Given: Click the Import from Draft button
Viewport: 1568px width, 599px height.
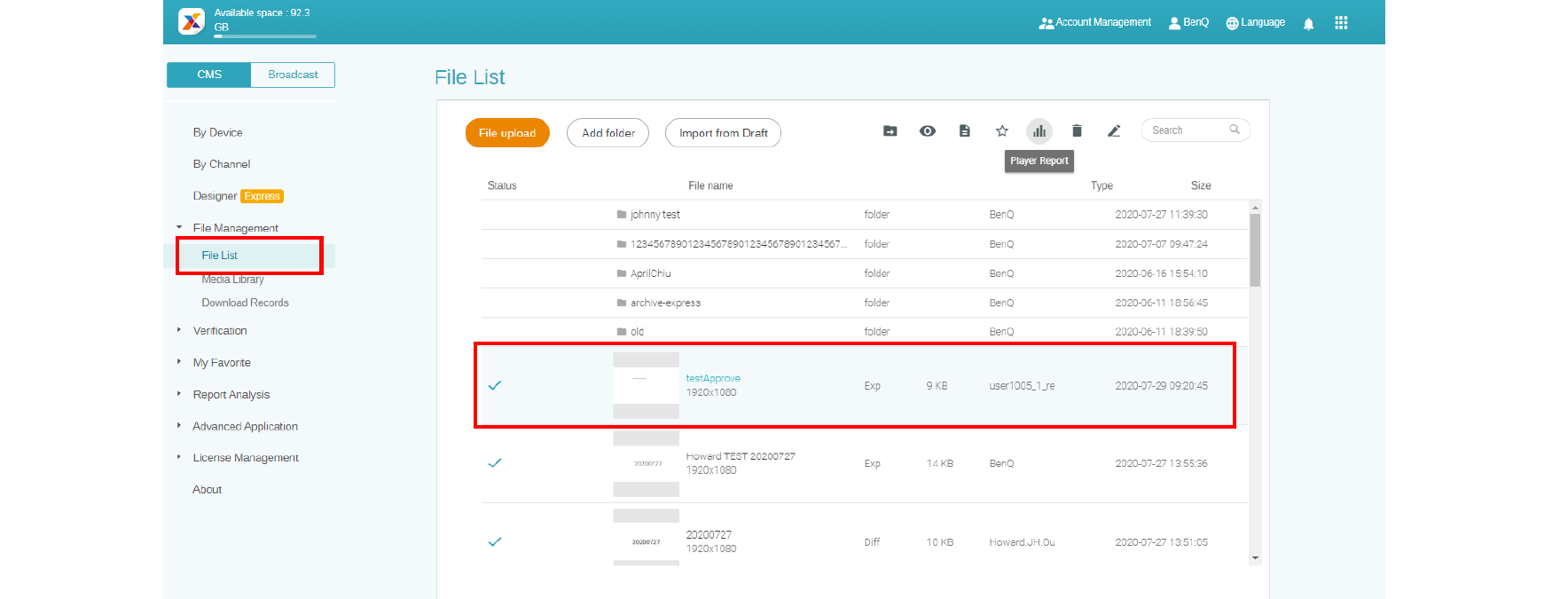Looking at the screenshot, I should point(723,133).
